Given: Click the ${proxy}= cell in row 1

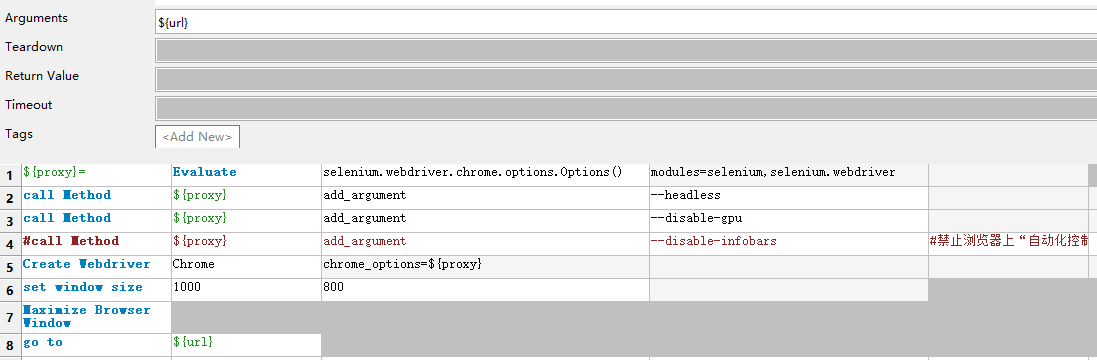Looking at the screenshot, I should click(x=97, y=175).
